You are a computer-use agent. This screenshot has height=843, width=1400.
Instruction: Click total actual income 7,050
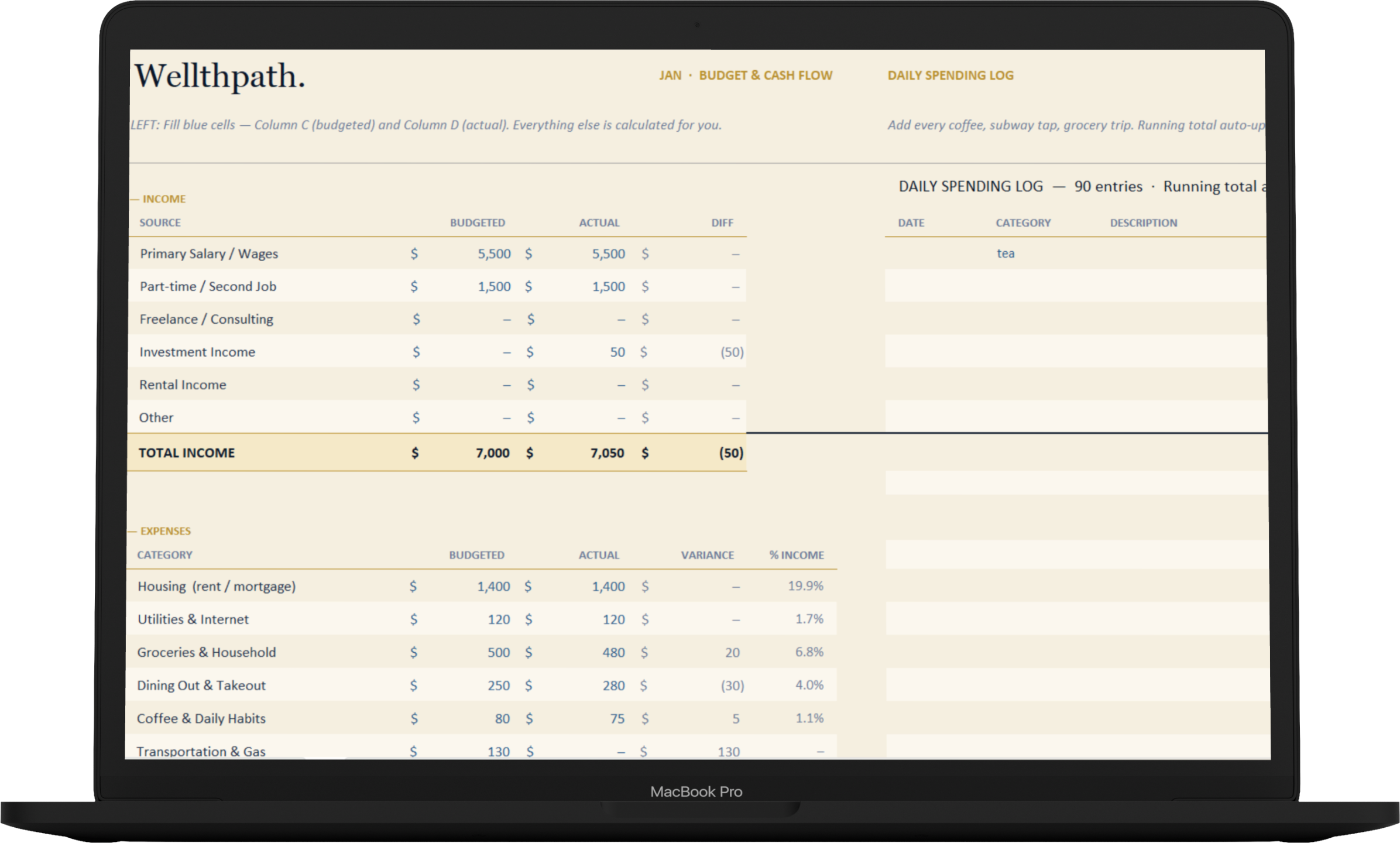[607, 453]
